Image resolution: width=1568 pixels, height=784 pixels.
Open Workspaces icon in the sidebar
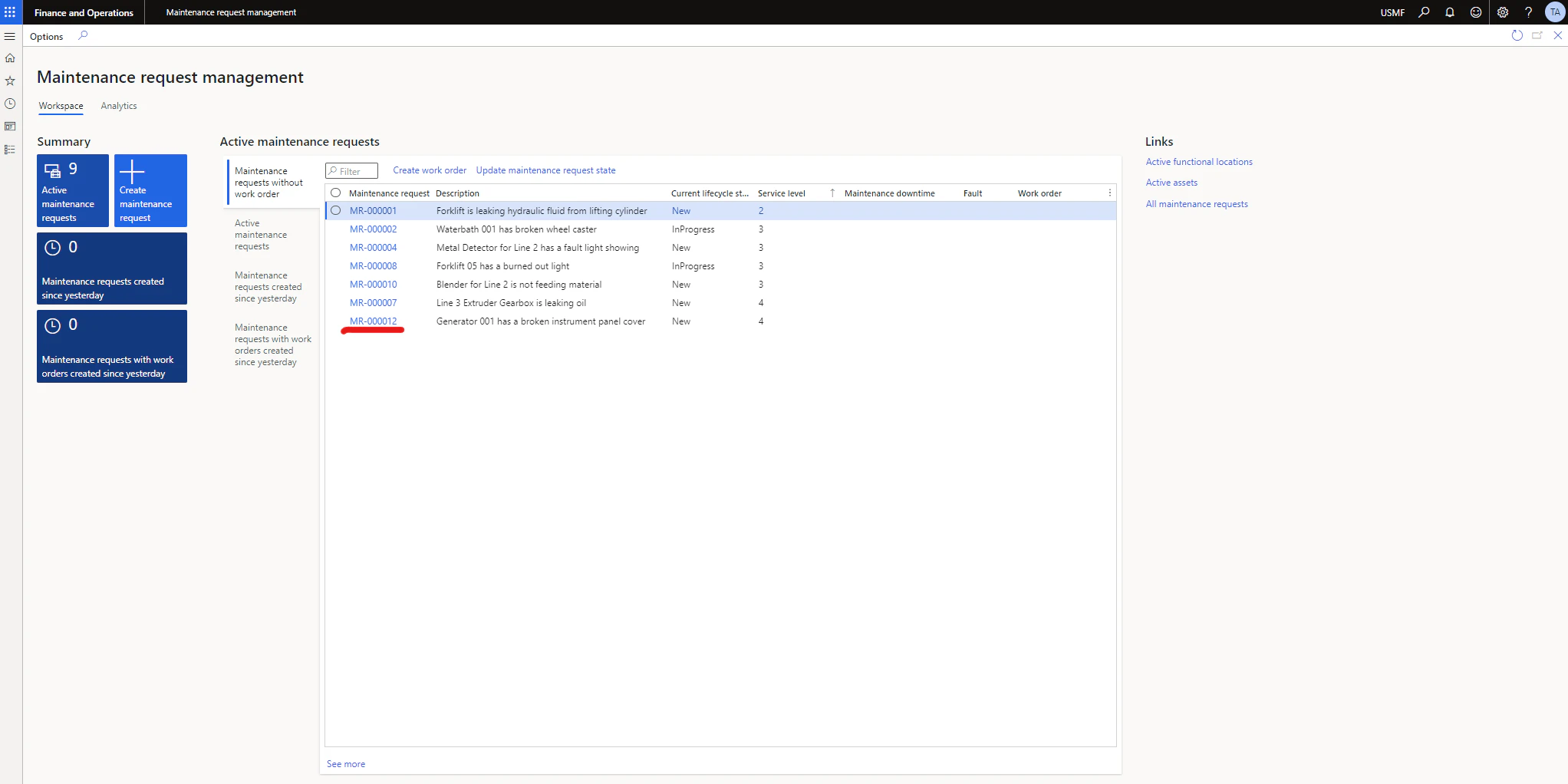click(10, 127)
